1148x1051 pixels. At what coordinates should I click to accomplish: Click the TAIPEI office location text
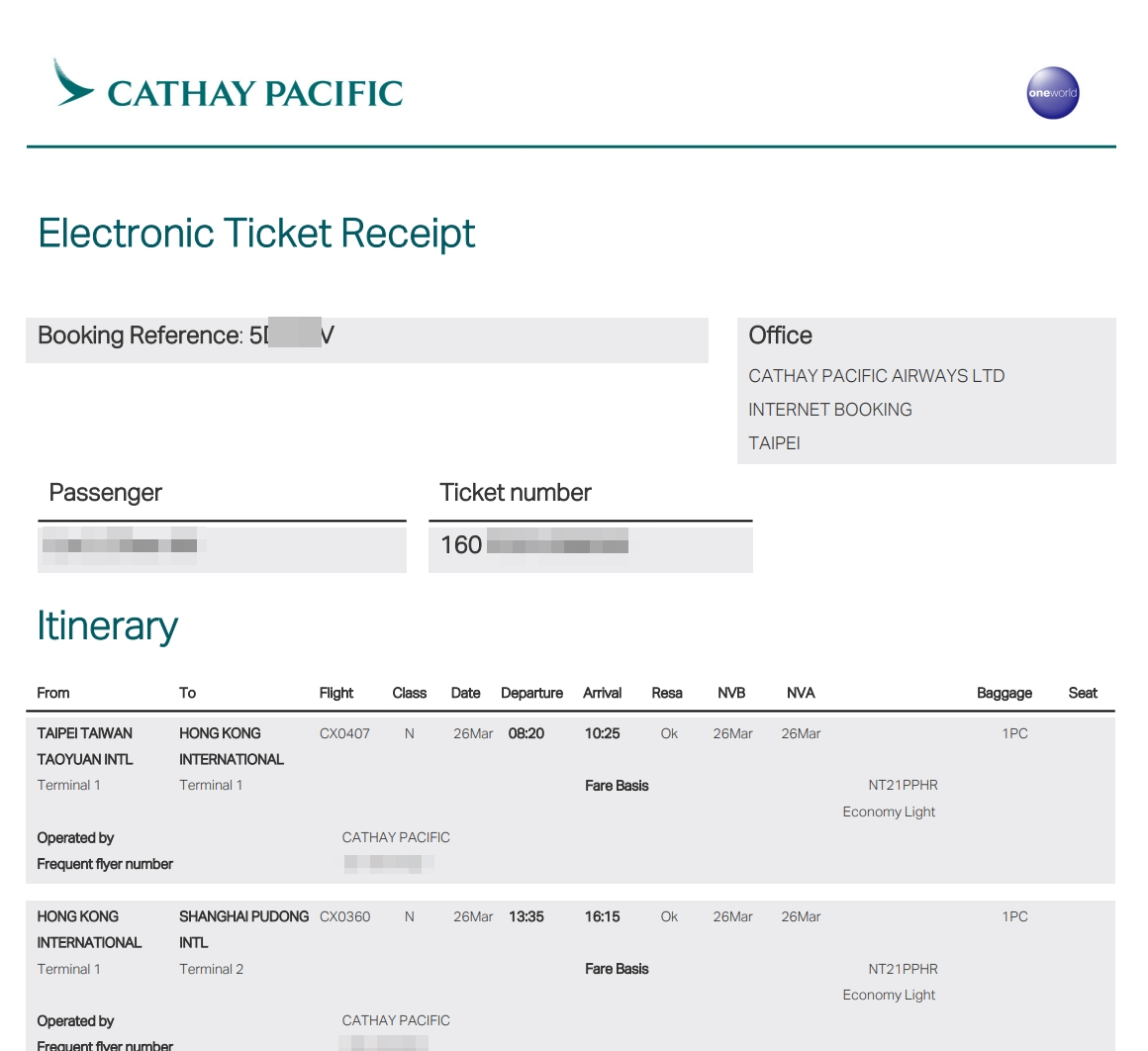click(x=774, y=443)
